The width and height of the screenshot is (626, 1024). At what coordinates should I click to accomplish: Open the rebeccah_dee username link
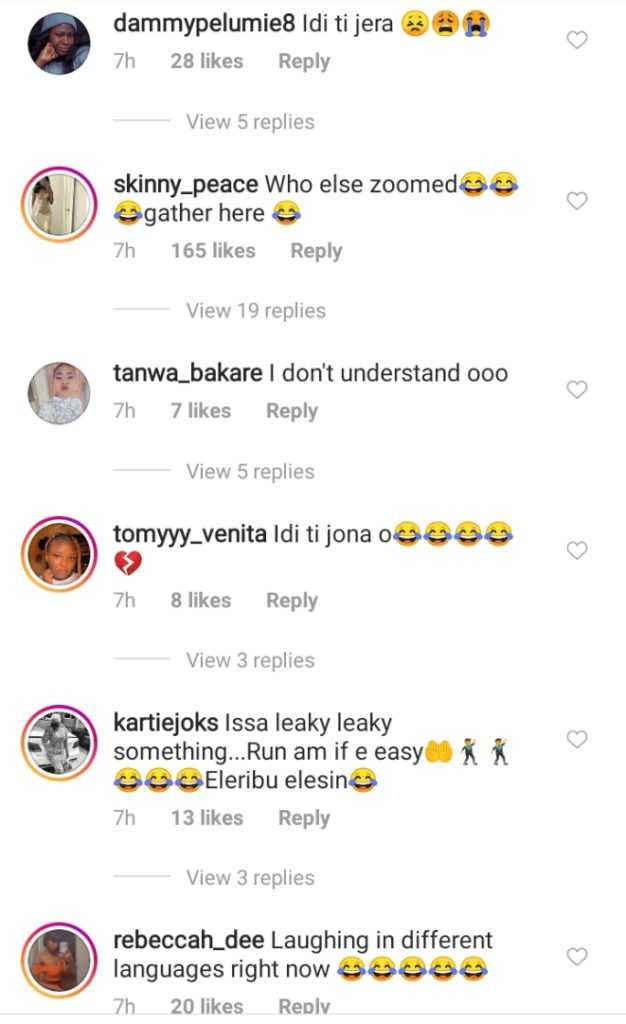(189, 941)
